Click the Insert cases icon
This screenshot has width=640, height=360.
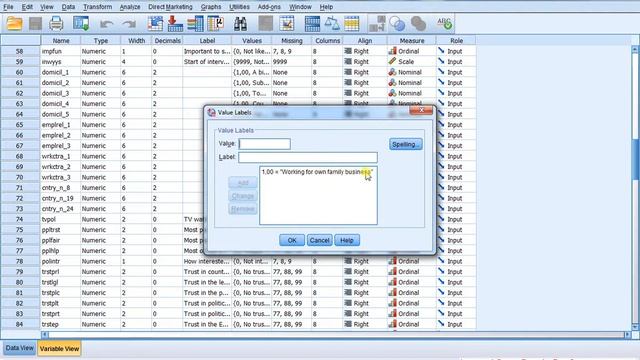(x=266, y=24)
